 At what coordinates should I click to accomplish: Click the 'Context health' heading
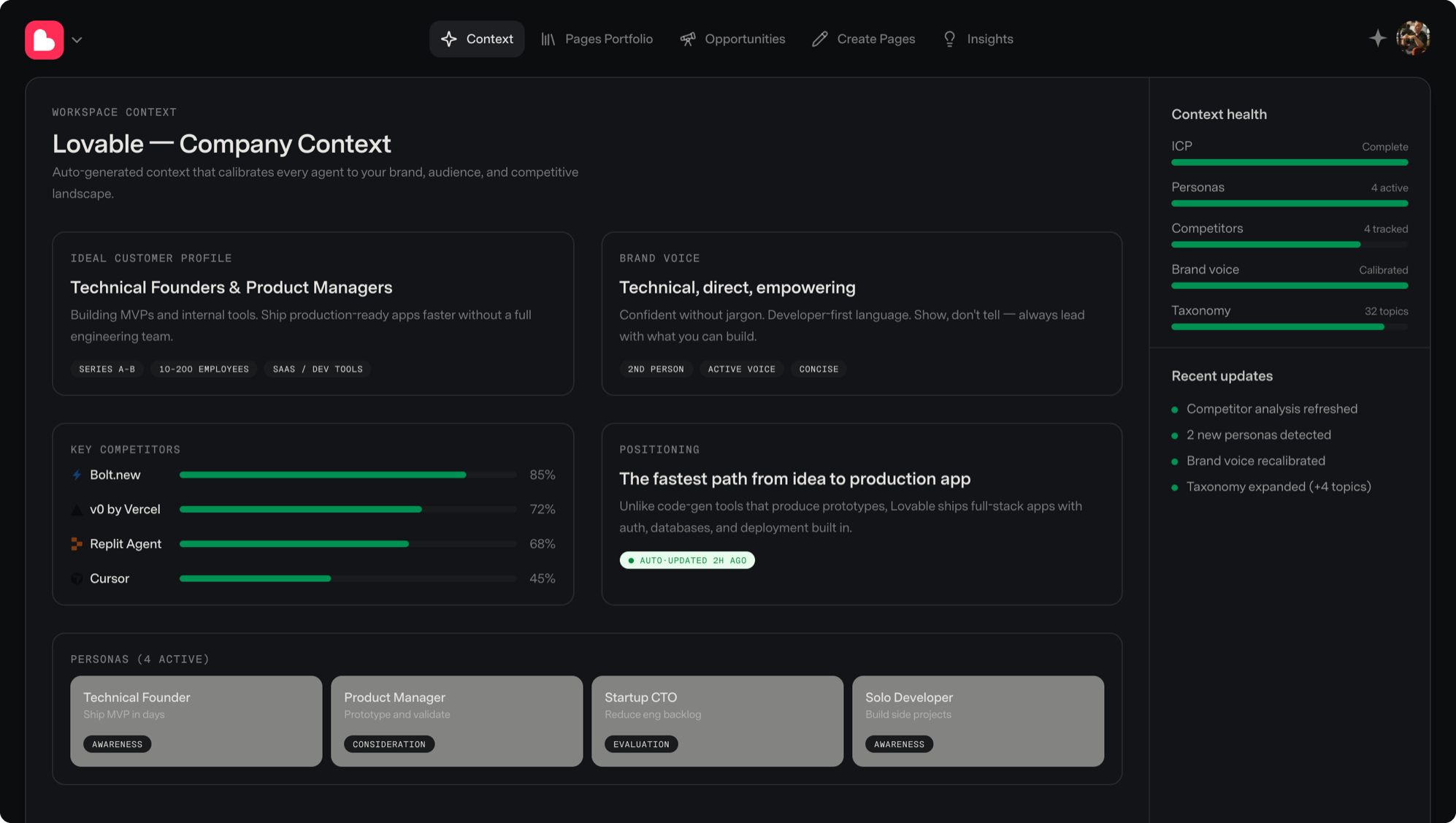pos(1219,115)
